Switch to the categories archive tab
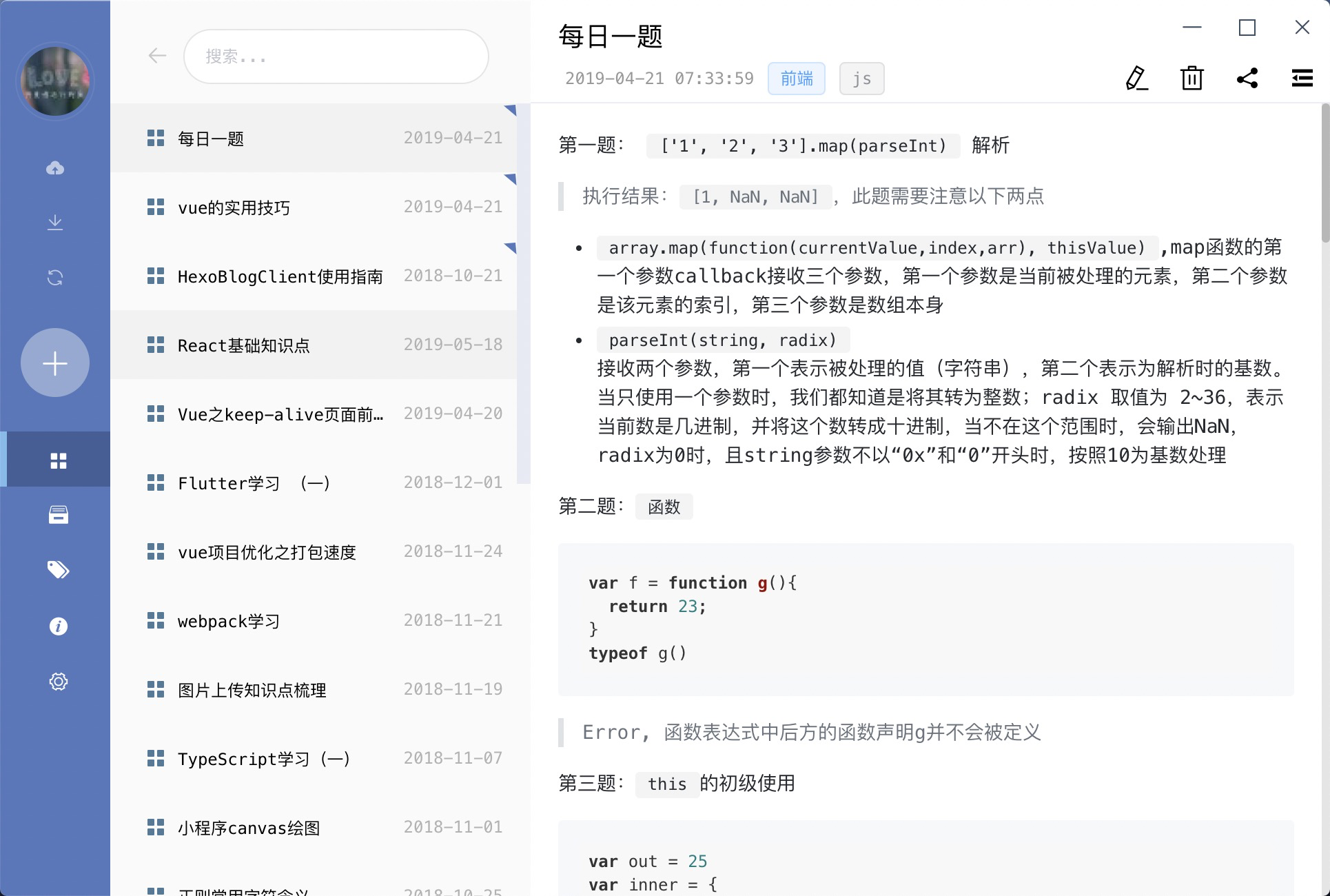Image resolution: width=1330 pixels, height=896 pixels. 58,515
